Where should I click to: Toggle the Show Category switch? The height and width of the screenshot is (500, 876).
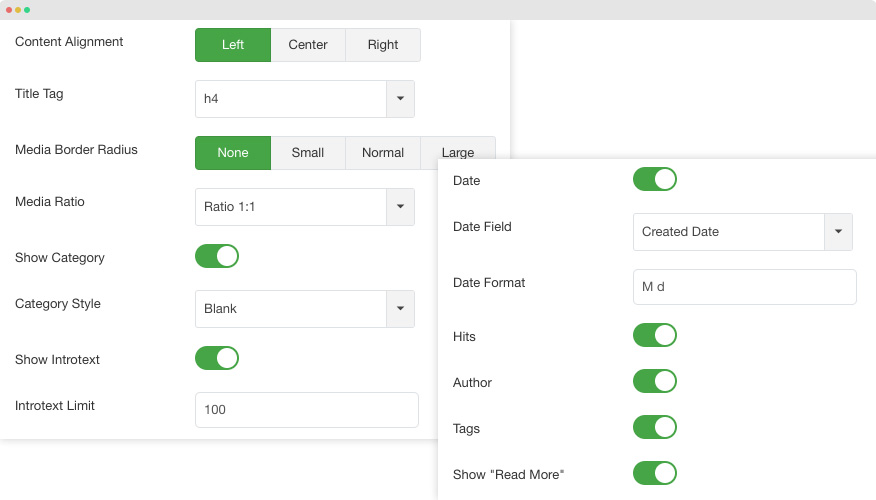point(217,256)
